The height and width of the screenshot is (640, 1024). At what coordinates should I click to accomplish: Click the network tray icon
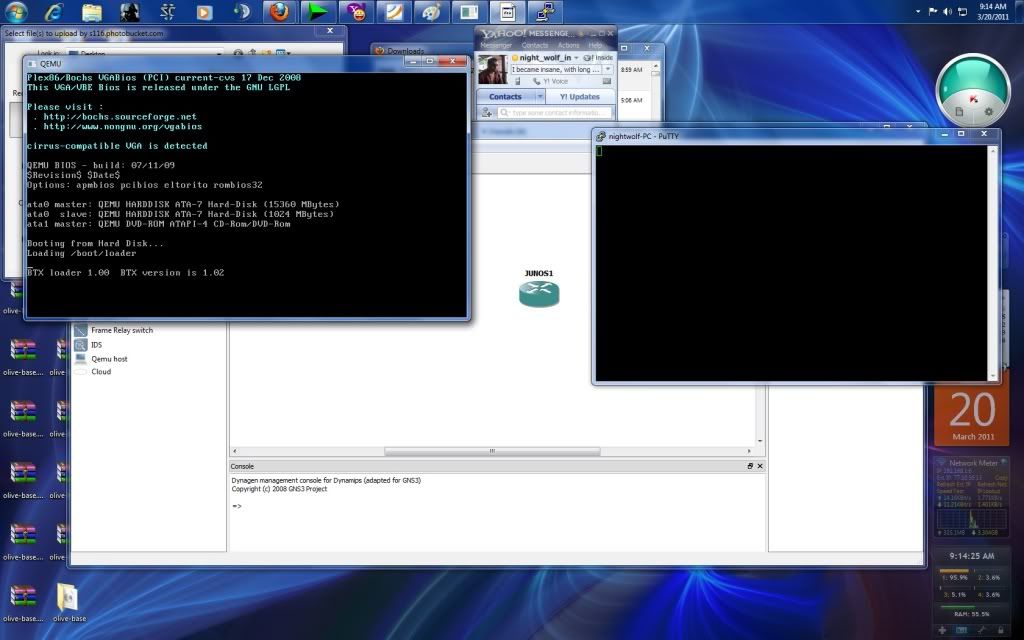pyautogui.click(x=962, y=12)
